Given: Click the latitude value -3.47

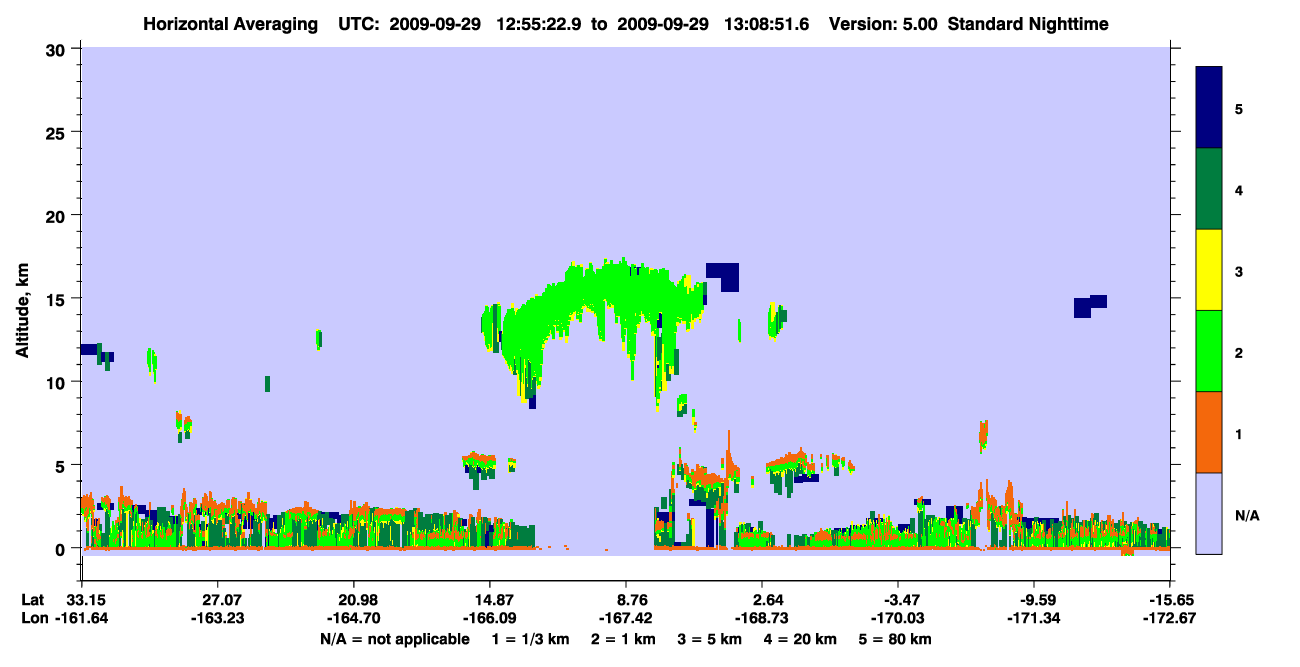Looking at the screenshot, I should tap(897, 600).
